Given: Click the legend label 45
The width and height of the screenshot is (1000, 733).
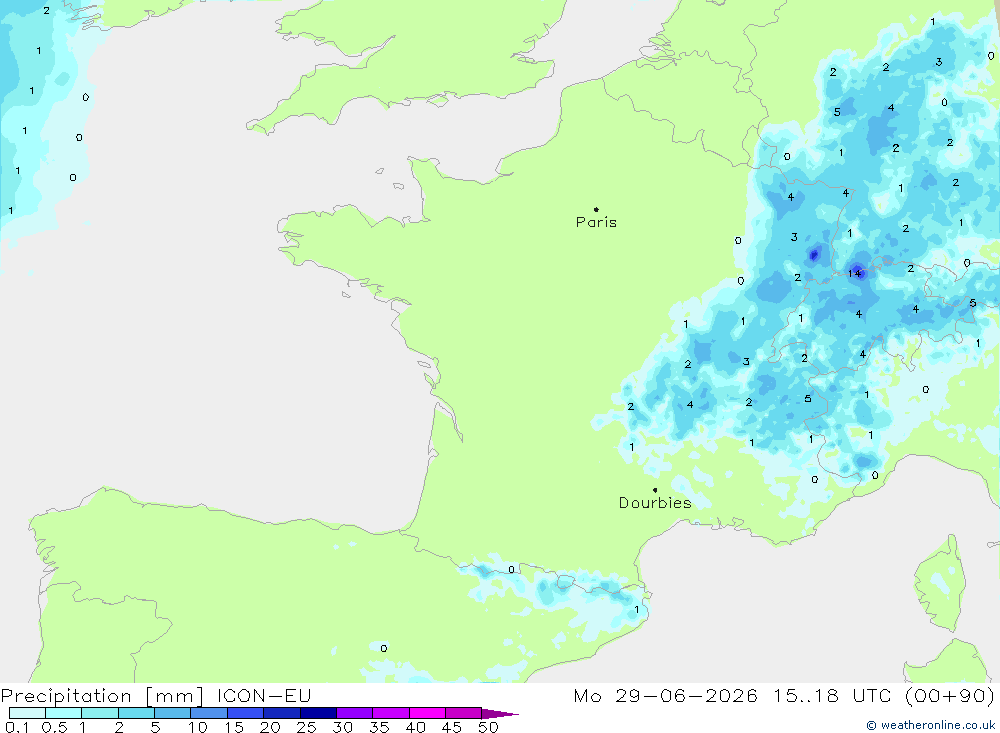Looking at the screenshot, I should pos(452,727).
